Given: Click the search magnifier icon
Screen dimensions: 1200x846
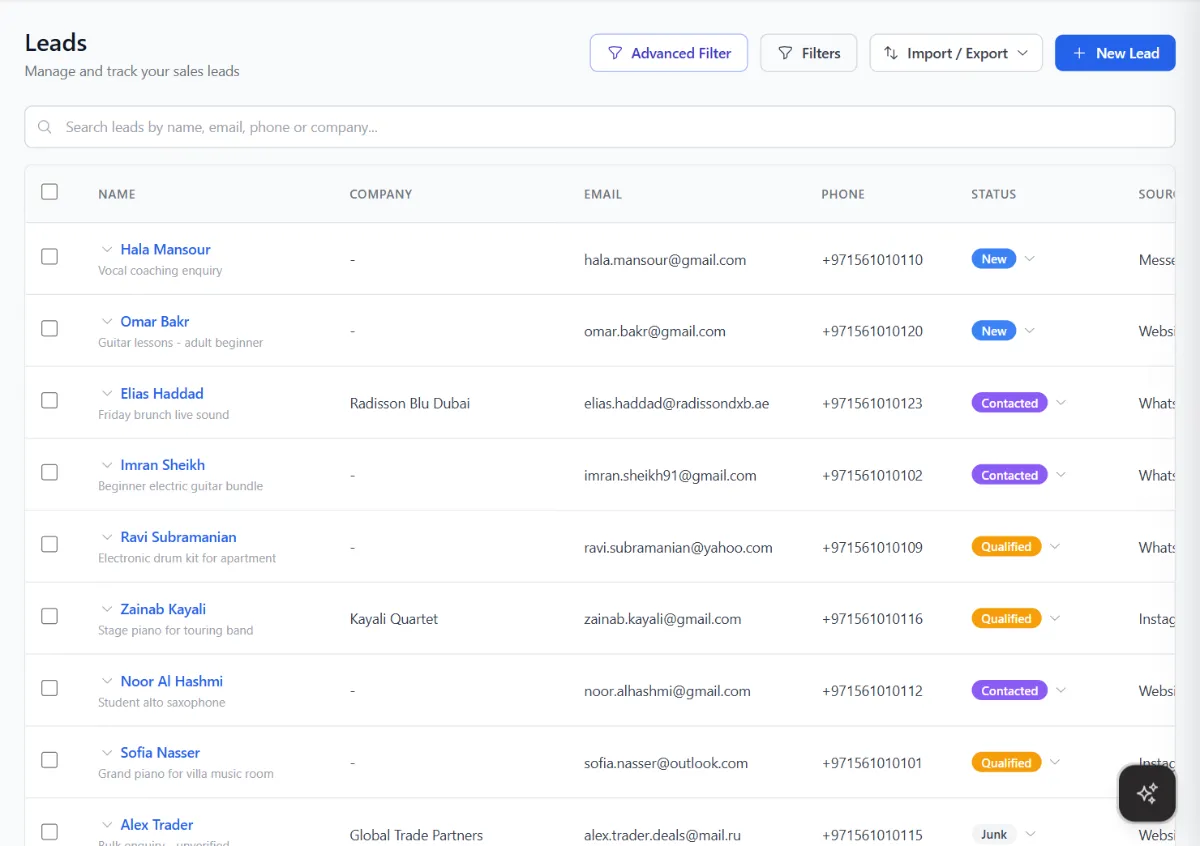Looking at the screenshot, I should point(45,127).
